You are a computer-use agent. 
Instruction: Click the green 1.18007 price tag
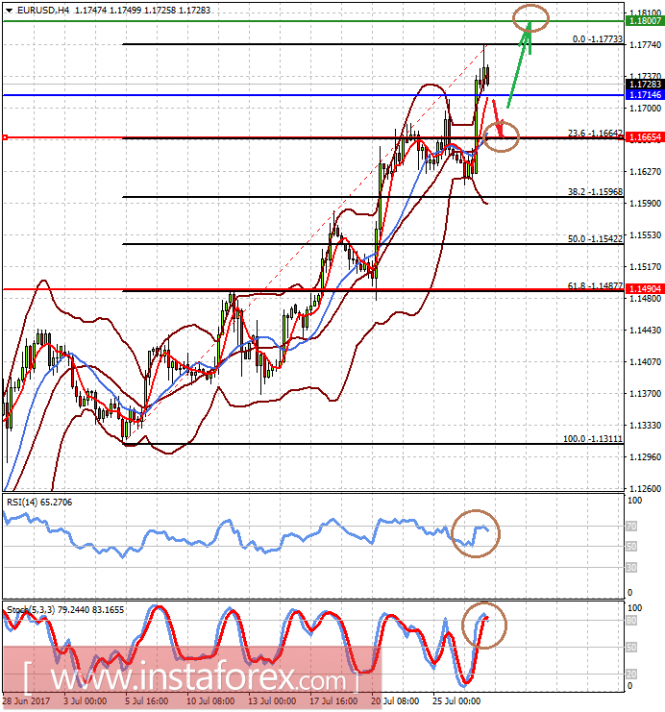click(642, 20)
